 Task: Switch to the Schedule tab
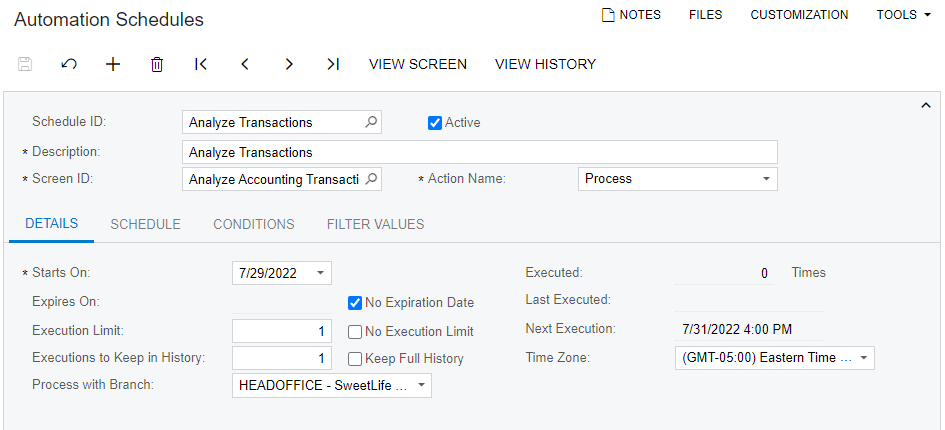coord(145,224)
